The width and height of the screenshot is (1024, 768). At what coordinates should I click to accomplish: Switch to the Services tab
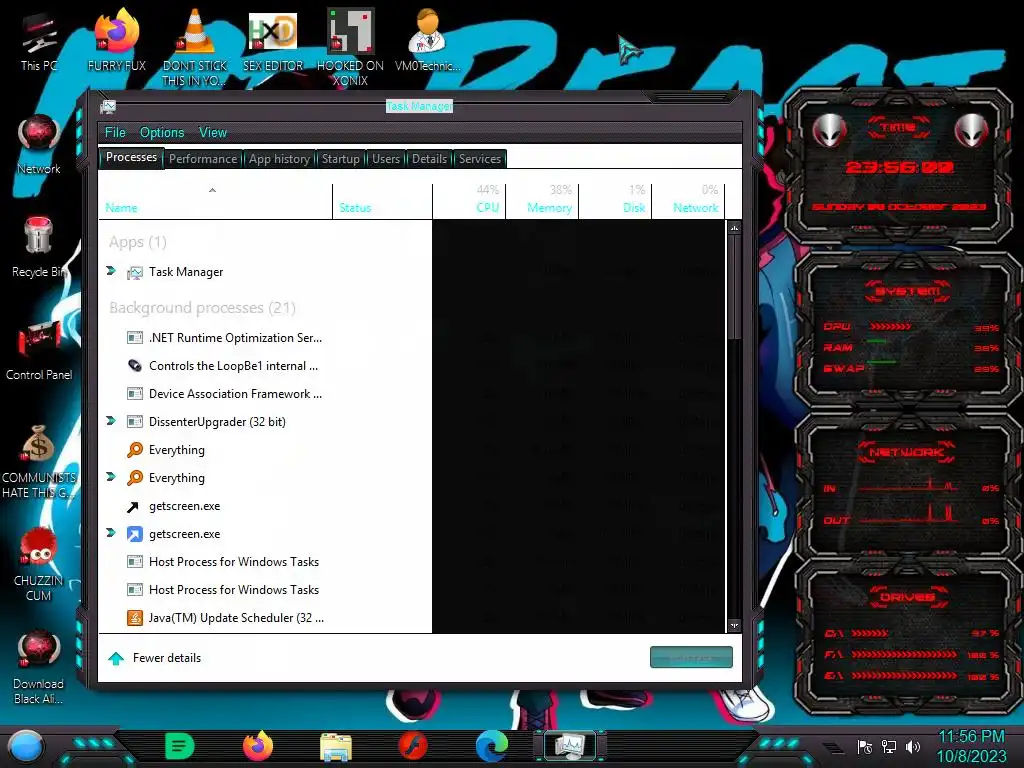coord(480,159)
